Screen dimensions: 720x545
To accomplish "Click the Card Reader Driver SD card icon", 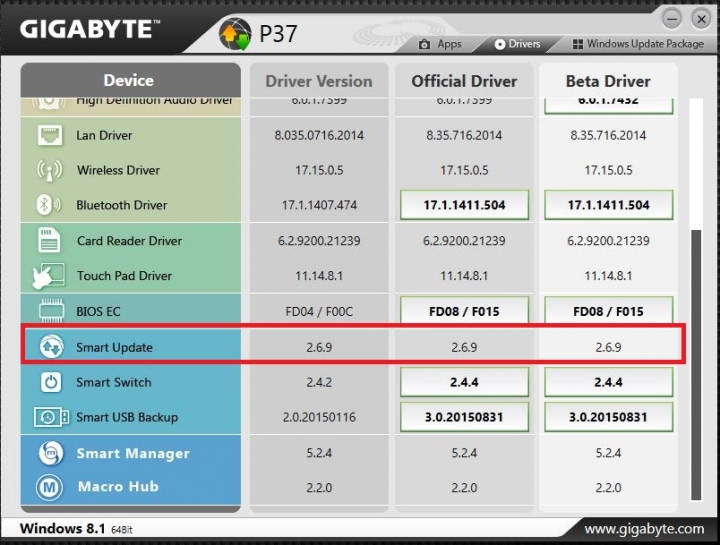I will coord(49,240).
